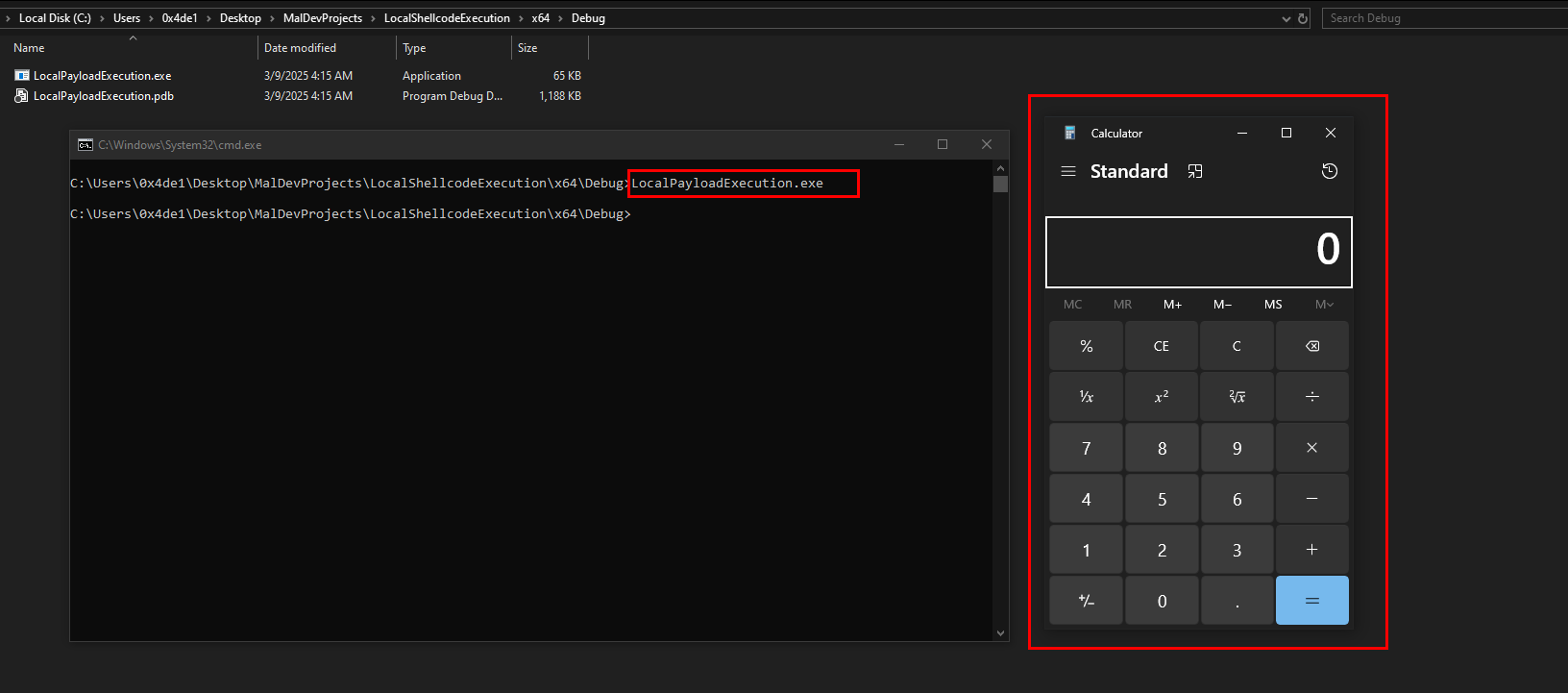Sort files by Size column header
The height and width of the screenshot is (693, 1568).
coord(527,48)
